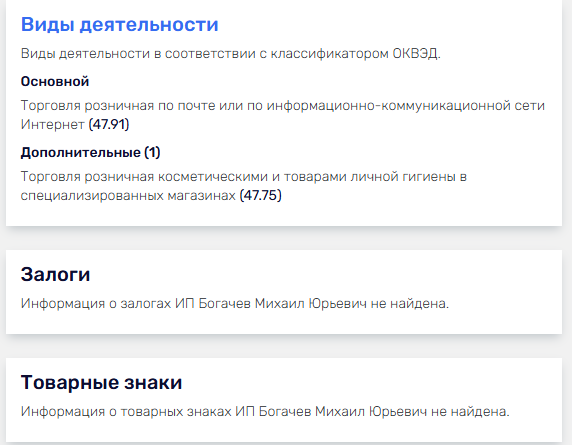This screenshot has width=572, height=445.
Task: Select the Основной subheading
Action: click(55, 81)
